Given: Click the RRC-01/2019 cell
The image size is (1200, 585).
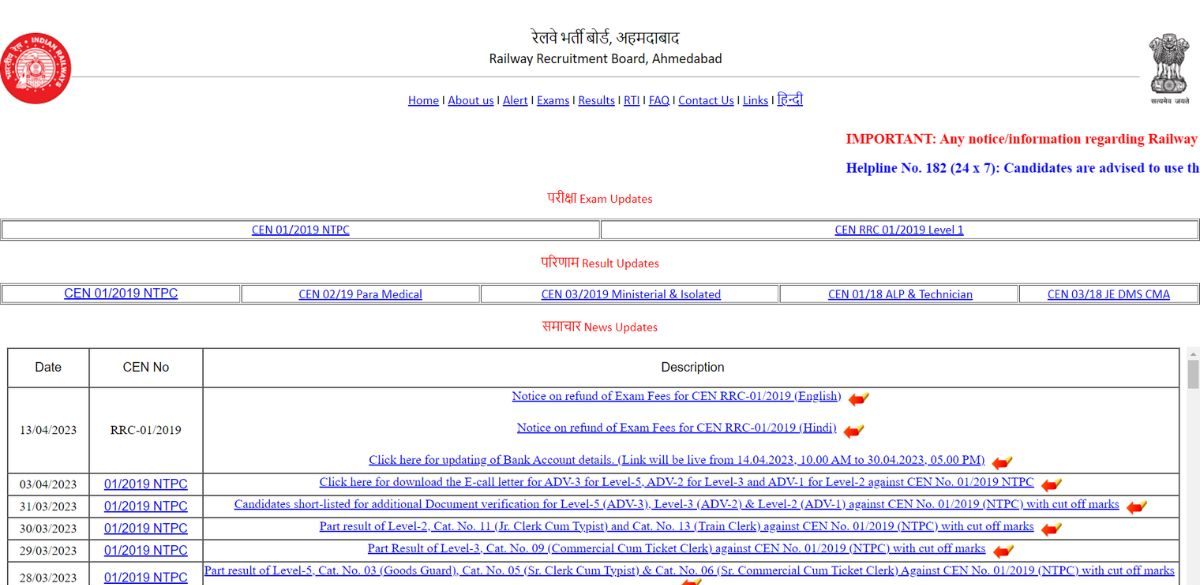Looking at the screenshot, I should pos(146,431).
